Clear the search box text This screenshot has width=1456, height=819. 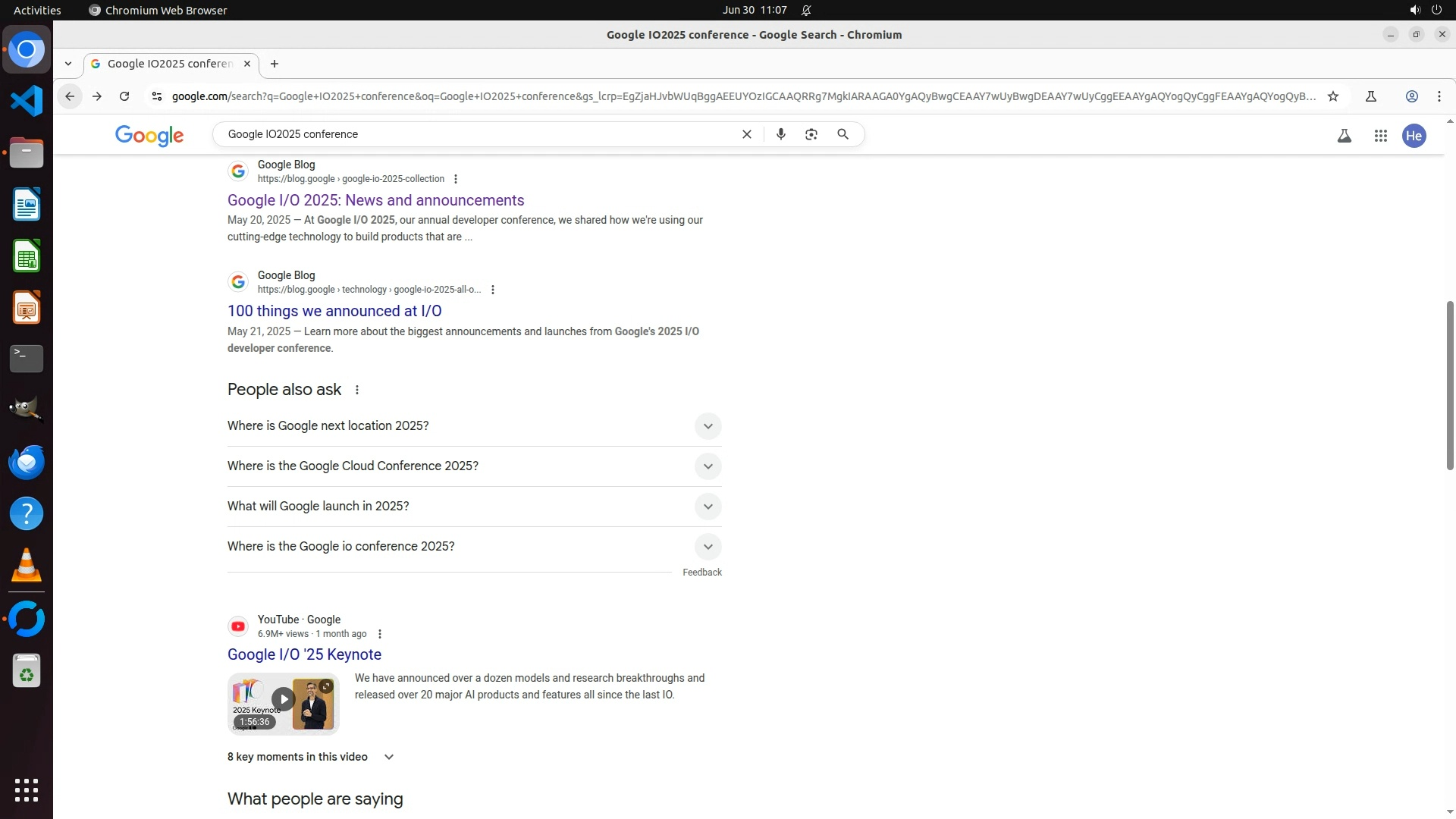click(x=746, y=134)
